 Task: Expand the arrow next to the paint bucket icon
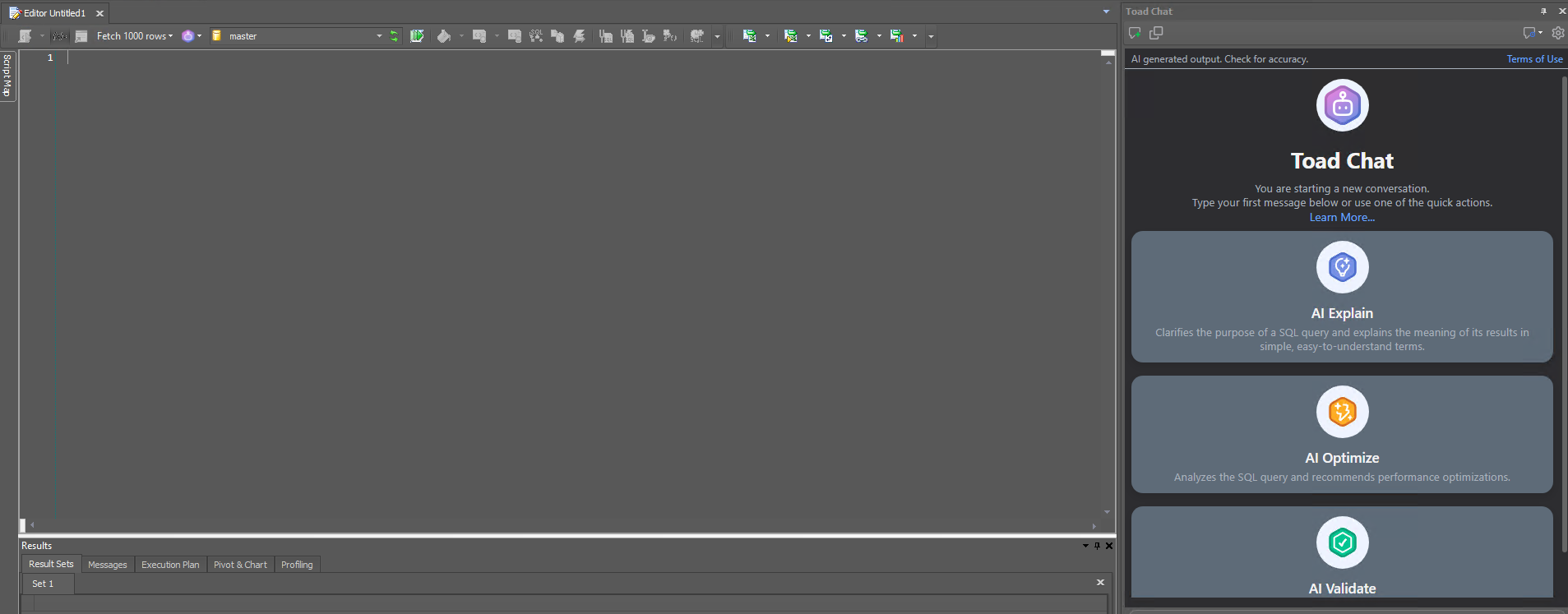(461, 36)
